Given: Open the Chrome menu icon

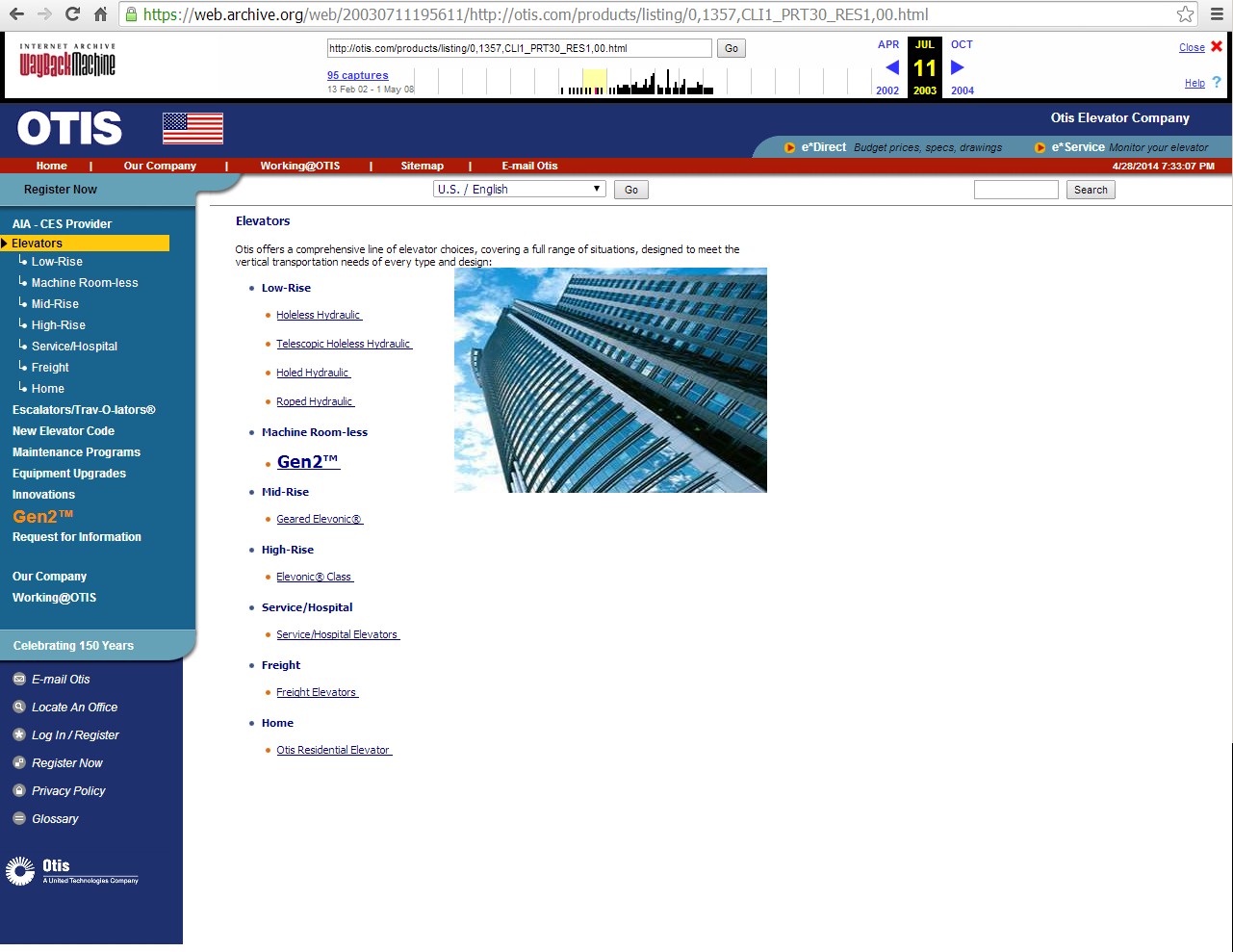Looking at the screenshot, I should (1217, 14).
